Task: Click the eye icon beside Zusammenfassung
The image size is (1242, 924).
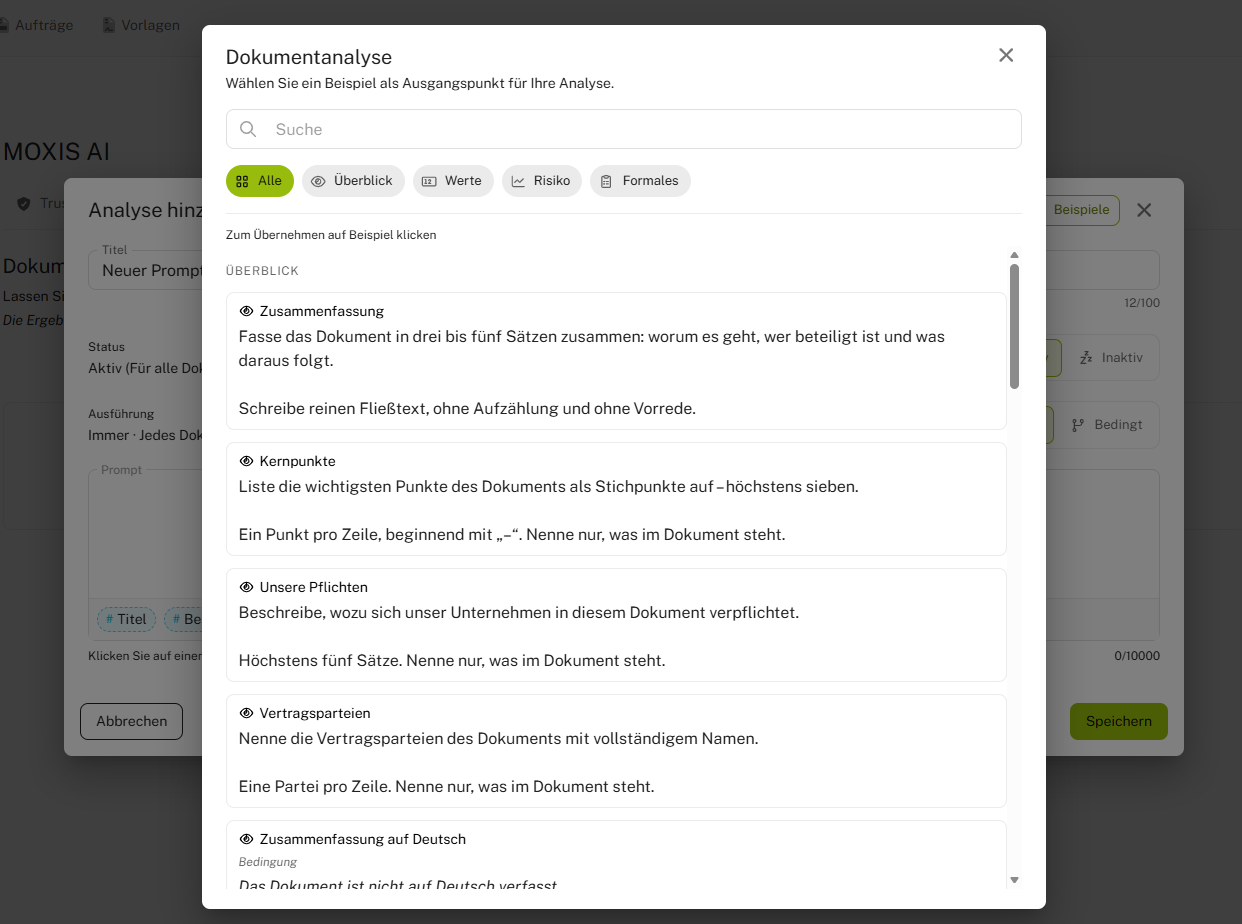Action: 246,311
